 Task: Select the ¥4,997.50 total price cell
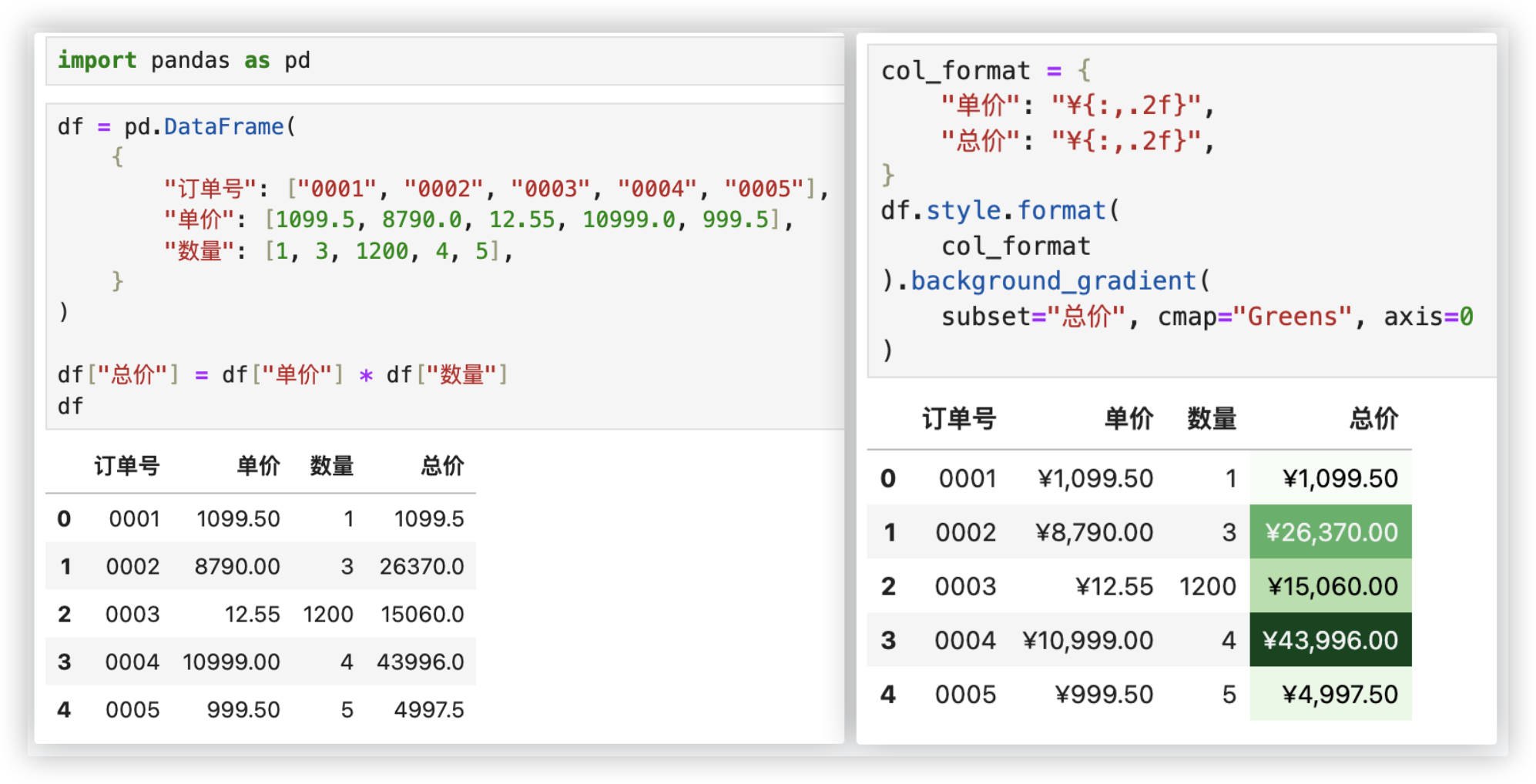(x=1339, y=695)
